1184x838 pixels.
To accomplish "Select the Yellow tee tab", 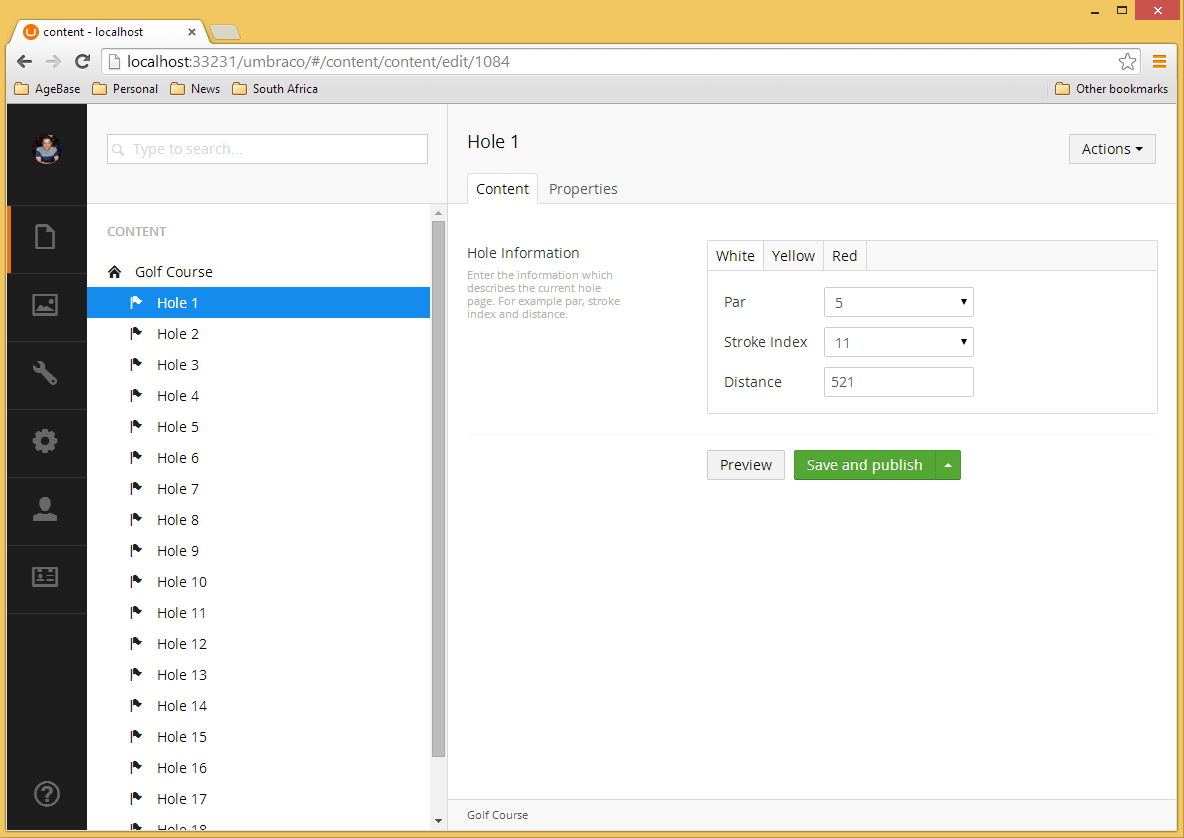I will coord(793,256).
